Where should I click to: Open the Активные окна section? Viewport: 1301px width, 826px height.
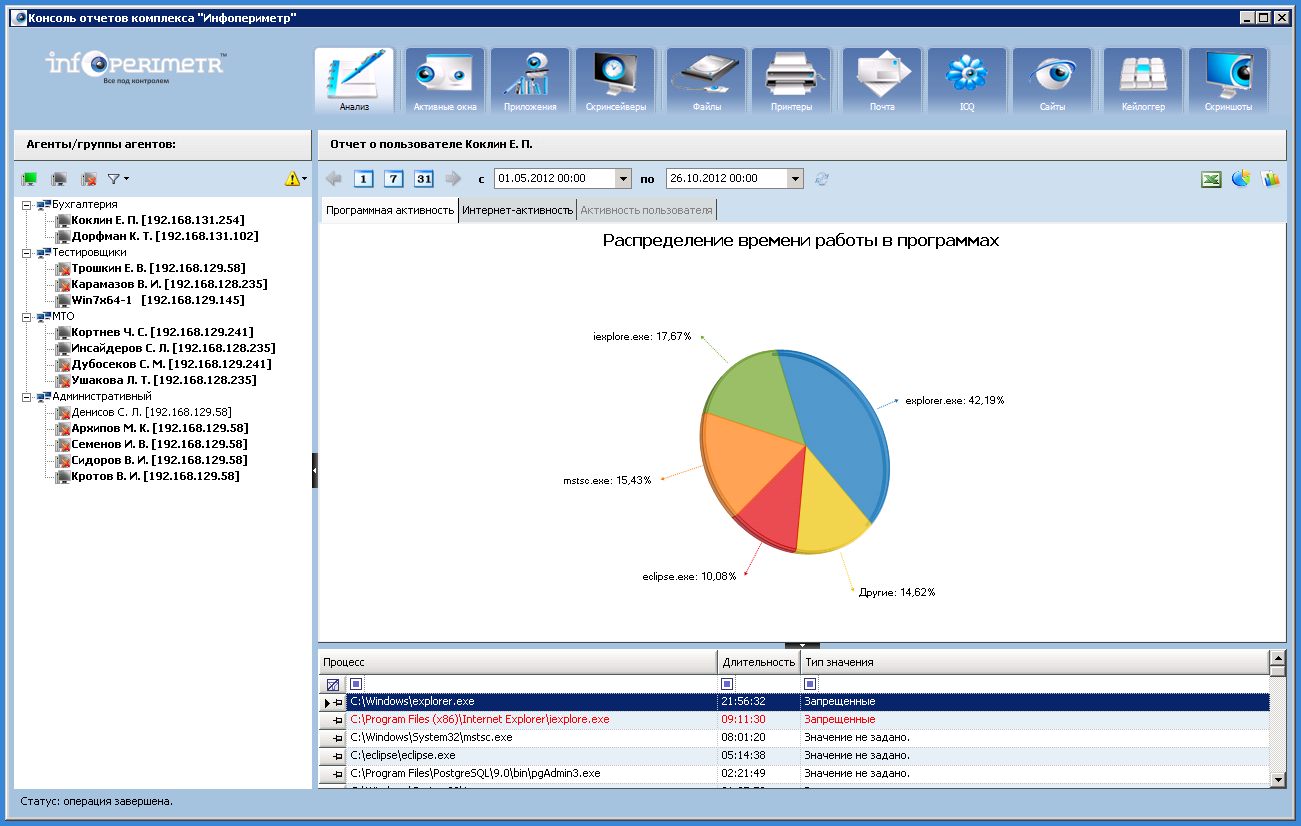(x=445, y=81)
